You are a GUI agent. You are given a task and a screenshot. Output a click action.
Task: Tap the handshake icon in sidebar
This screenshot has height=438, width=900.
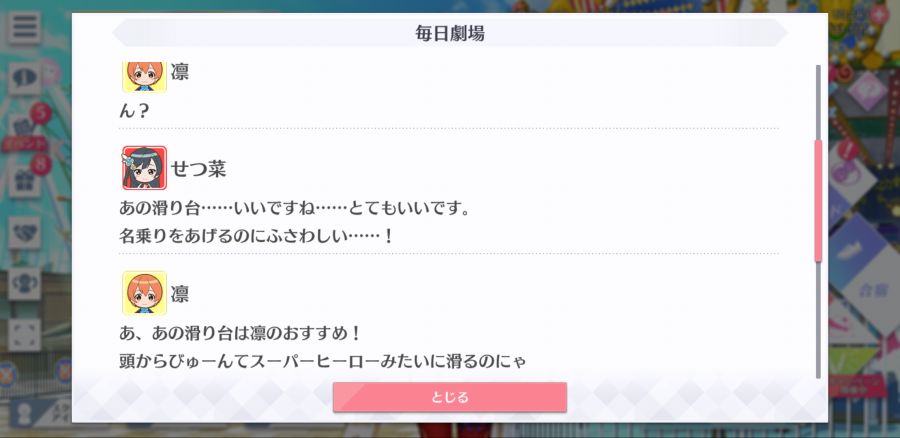(24, 232)
